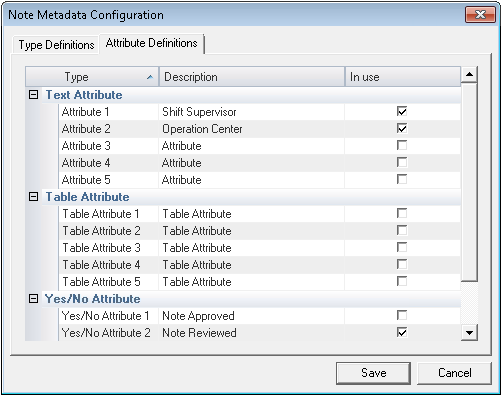The width and height of the screenshot is (502, 396).
Task: Select the Table Attribute 5 type cell
Action: [108, 282]
